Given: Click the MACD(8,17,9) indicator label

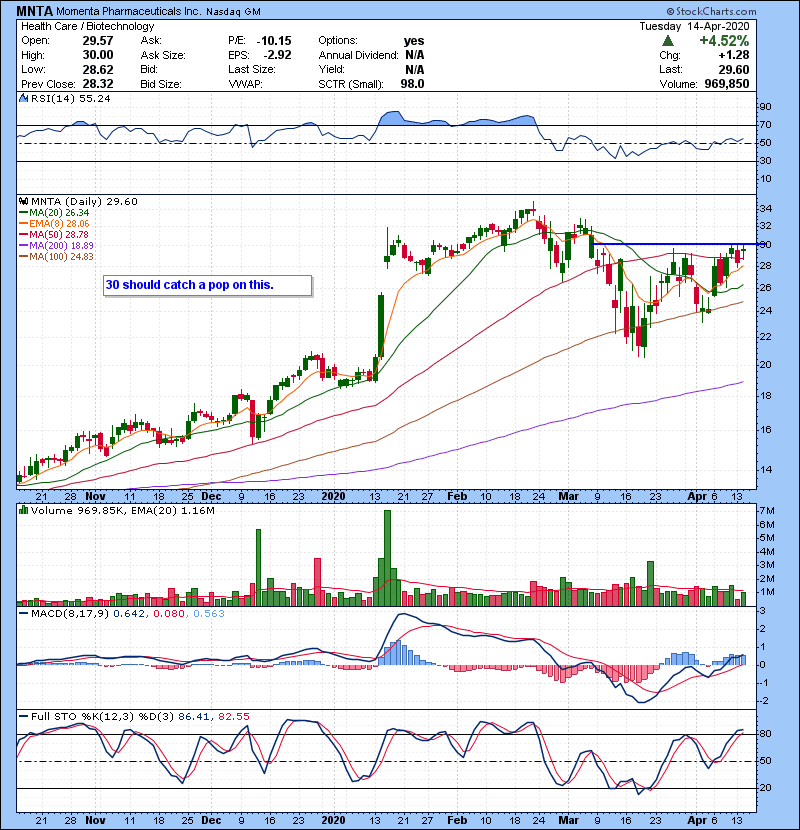Looking at the screenshot, I should pos(70,614).
